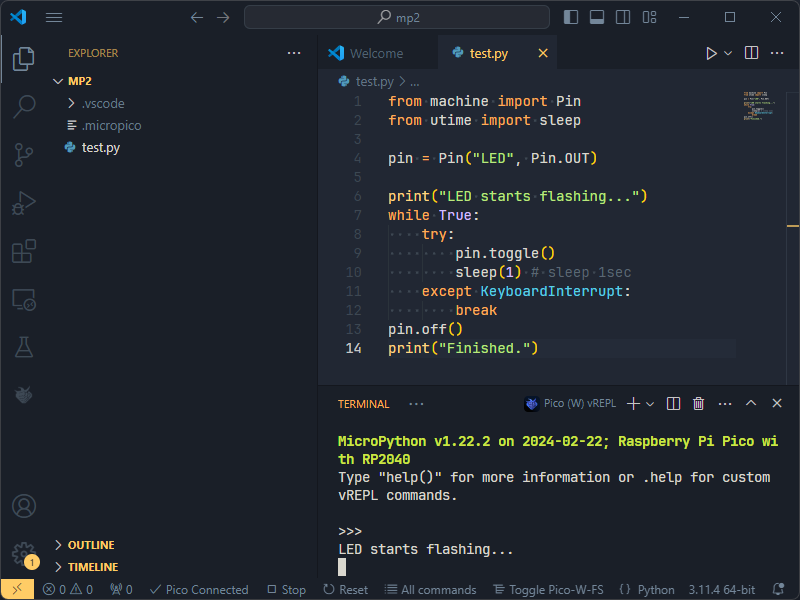
Task: Click the Stop button in status bar
Action: point(285,590)
